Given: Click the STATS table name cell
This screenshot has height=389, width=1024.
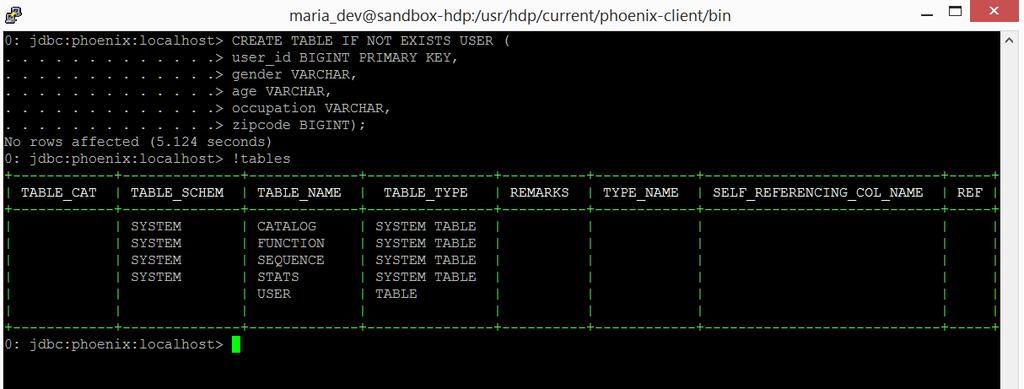Looking at the screenshot, I should click(x=278, y=277).
